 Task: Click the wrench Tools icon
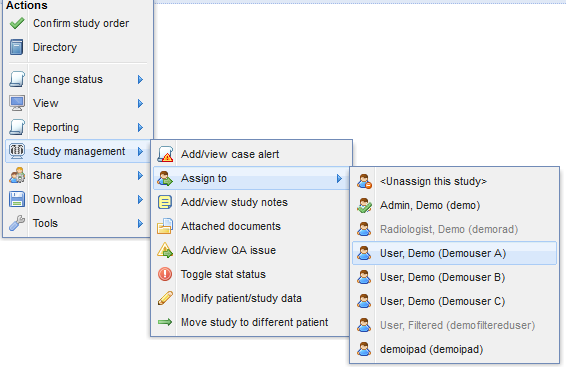coord(17,223)
